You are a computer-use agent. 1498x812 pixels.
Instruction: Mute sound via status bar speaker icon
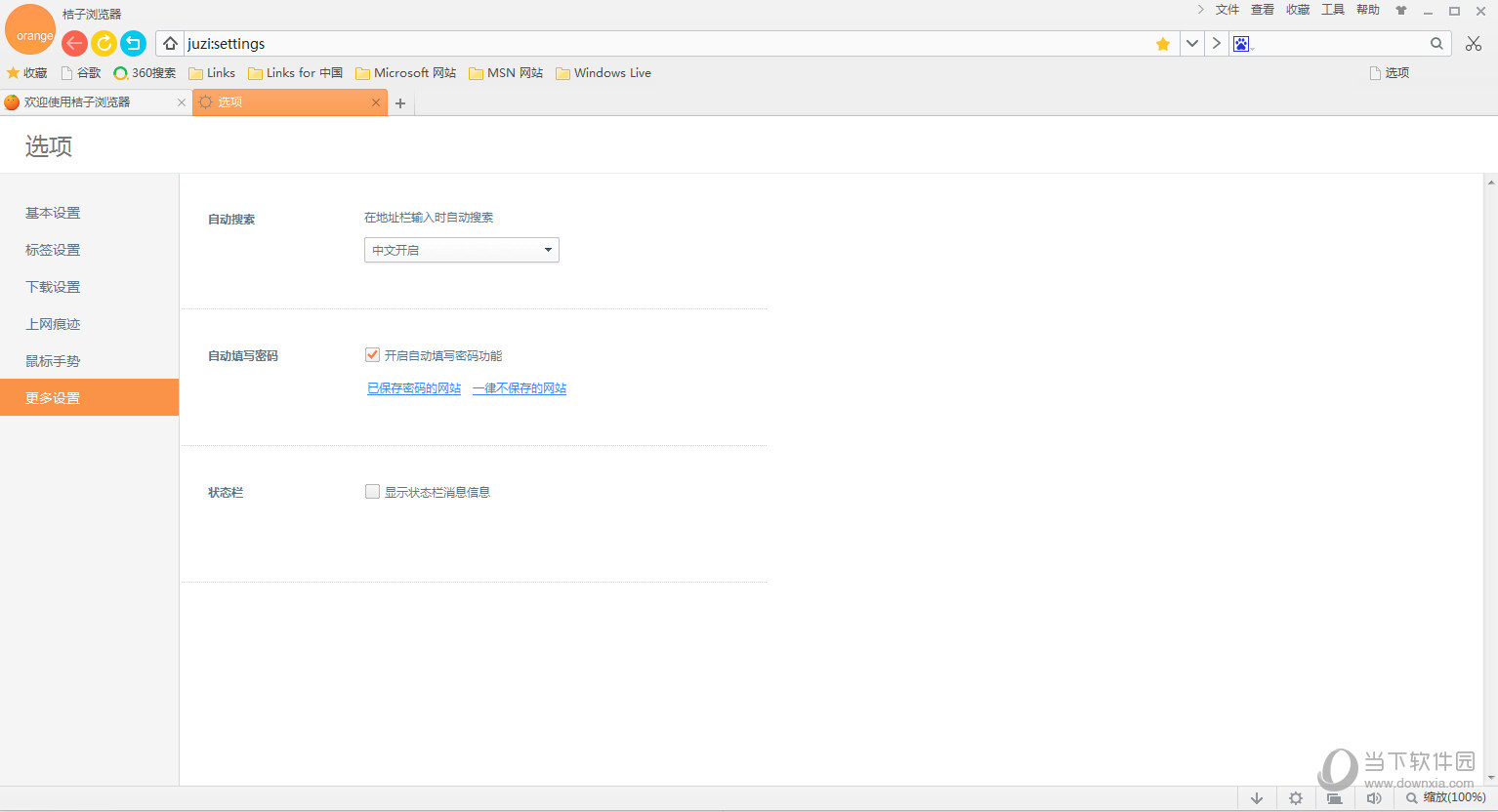pyautogui.click(x=1374, y=798)
